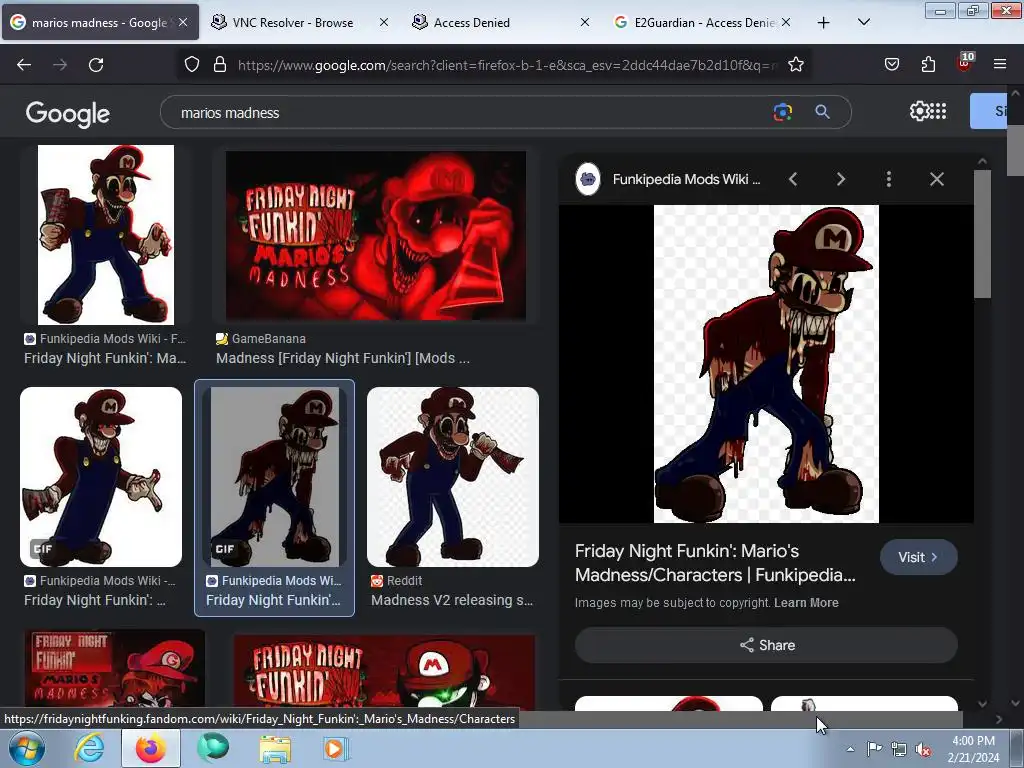Bookmark this page with the star
1024x768 pixels.
pyautogui.click(x=795, y=64)
